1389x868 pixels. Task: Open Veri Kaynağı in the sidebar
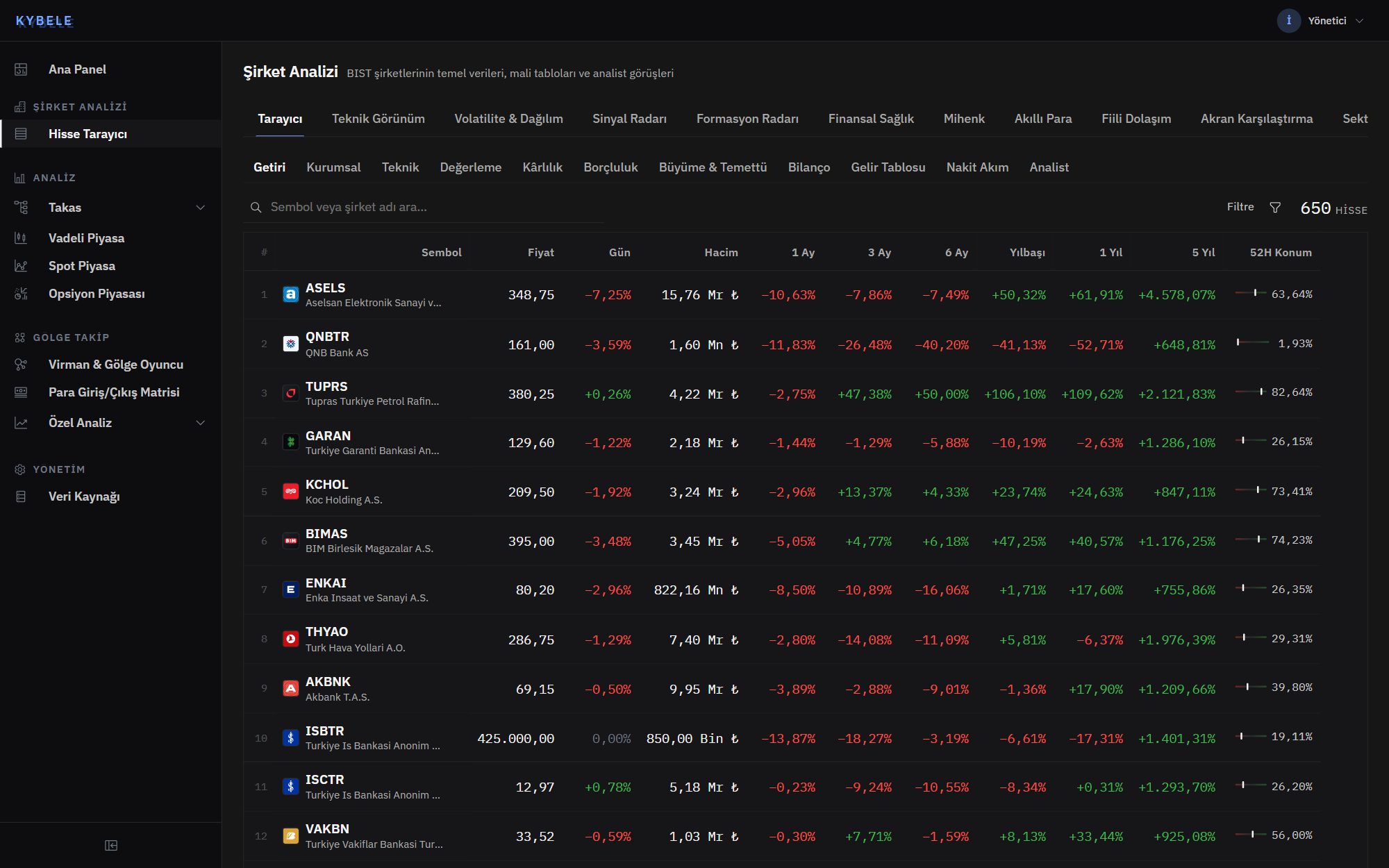pos(111,496)
